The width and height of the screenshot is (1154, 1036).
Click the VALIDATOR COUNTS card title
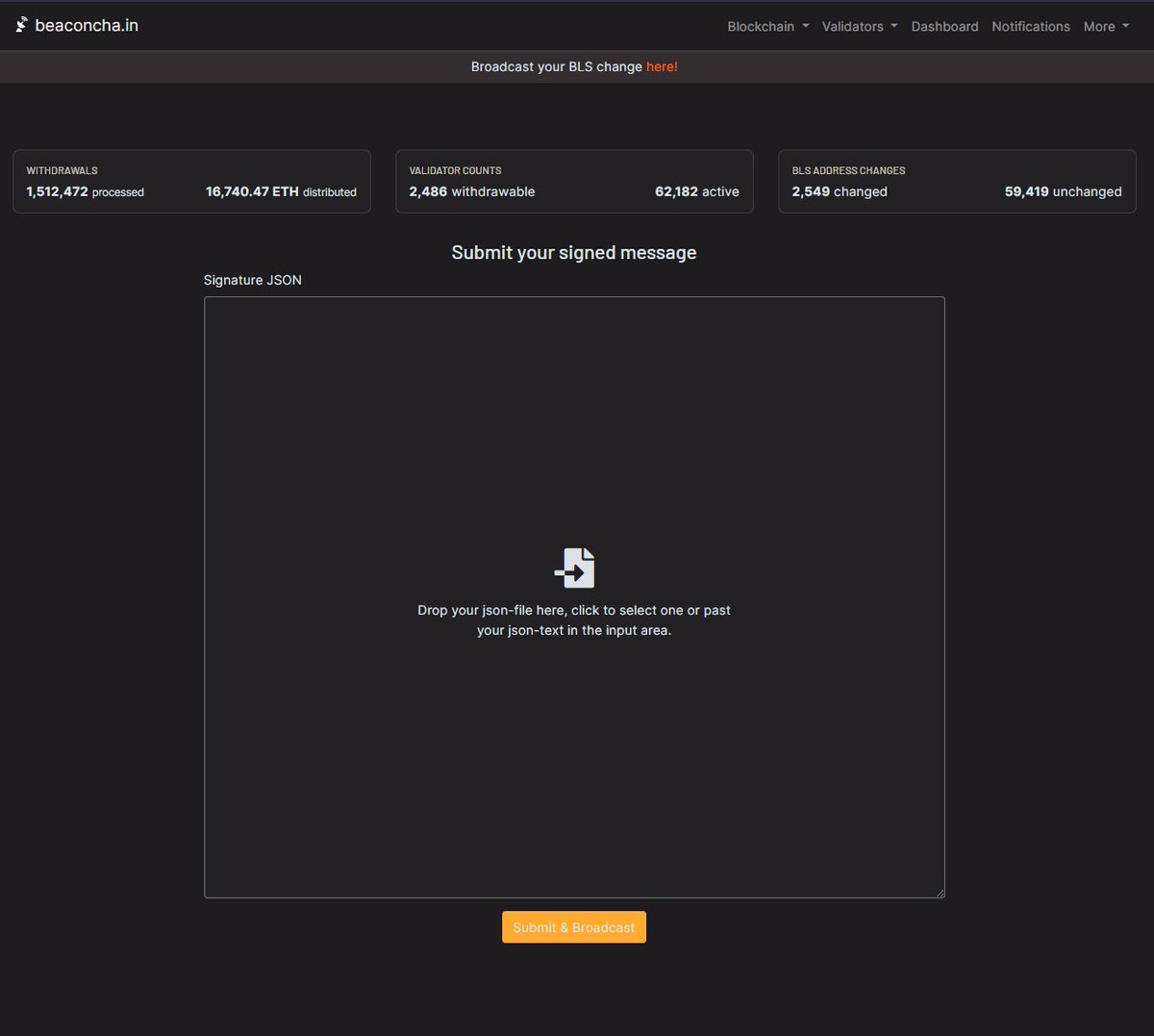(x=455, y=170)
